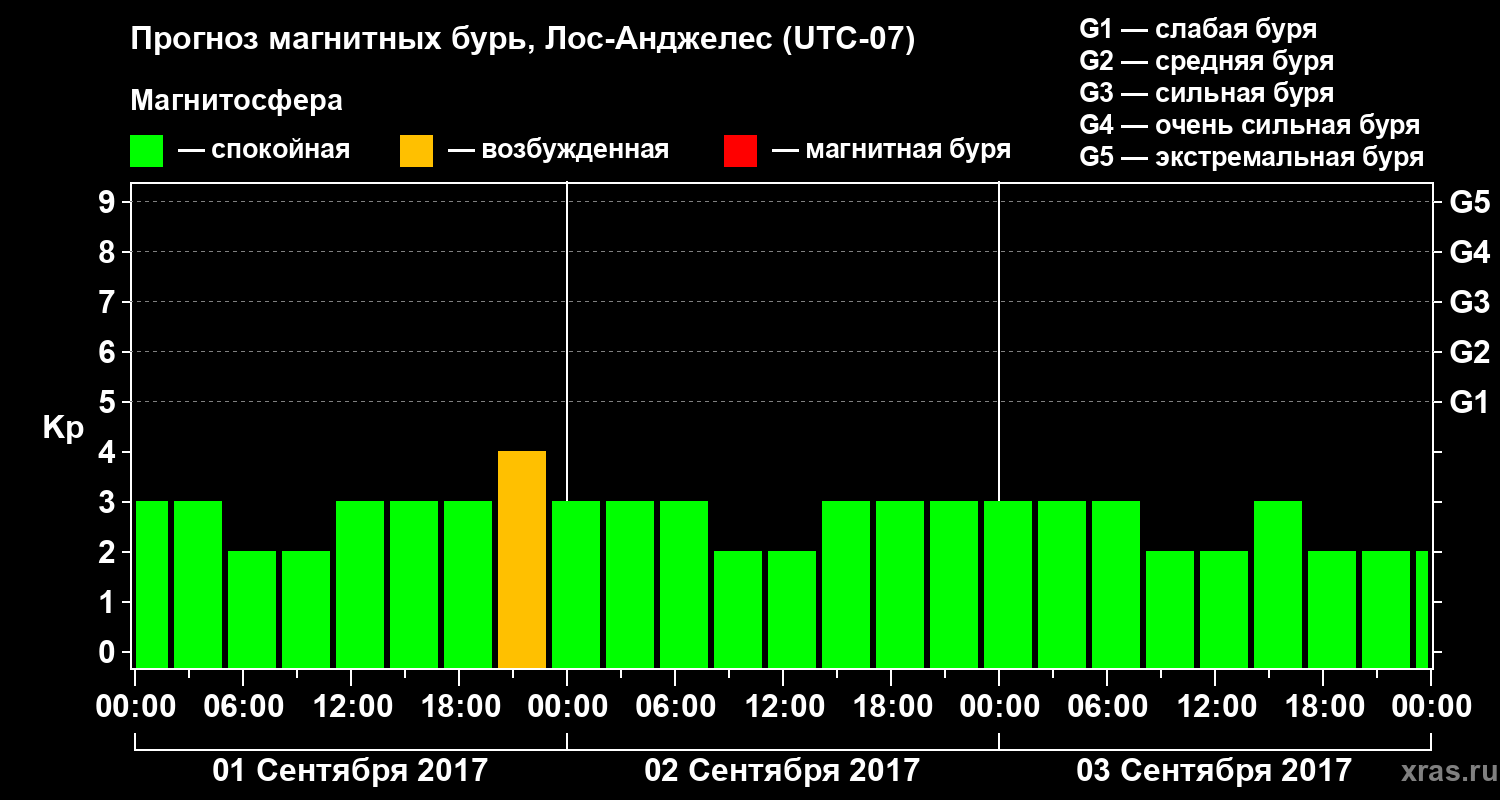Viewport: 1500px width, 800px height.
Task: Click the date label "01 Сентября 2017"
Action: (x=350, y=771)
